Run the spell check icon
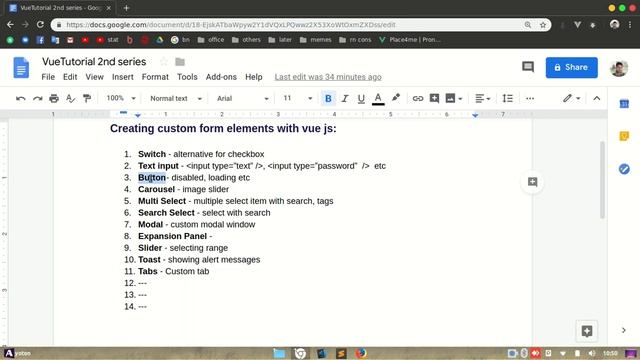Screen dimensions: 640x360 point(70,98)
